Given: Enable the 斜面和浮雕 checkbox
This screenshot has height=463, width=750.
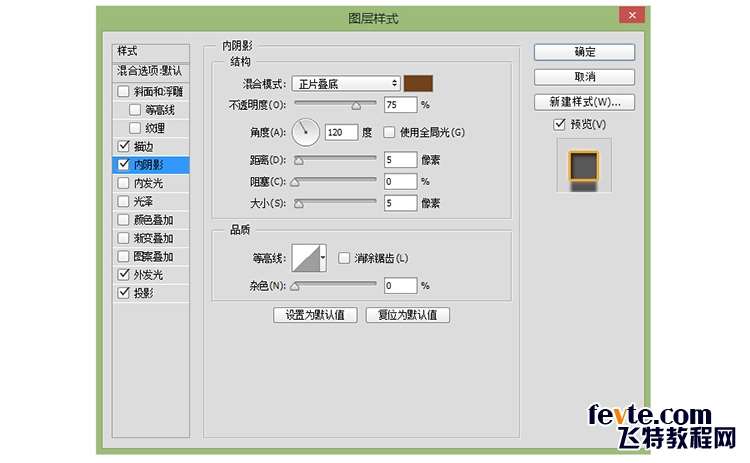Looking at the screenshot, I should click(x=123, y=91).
